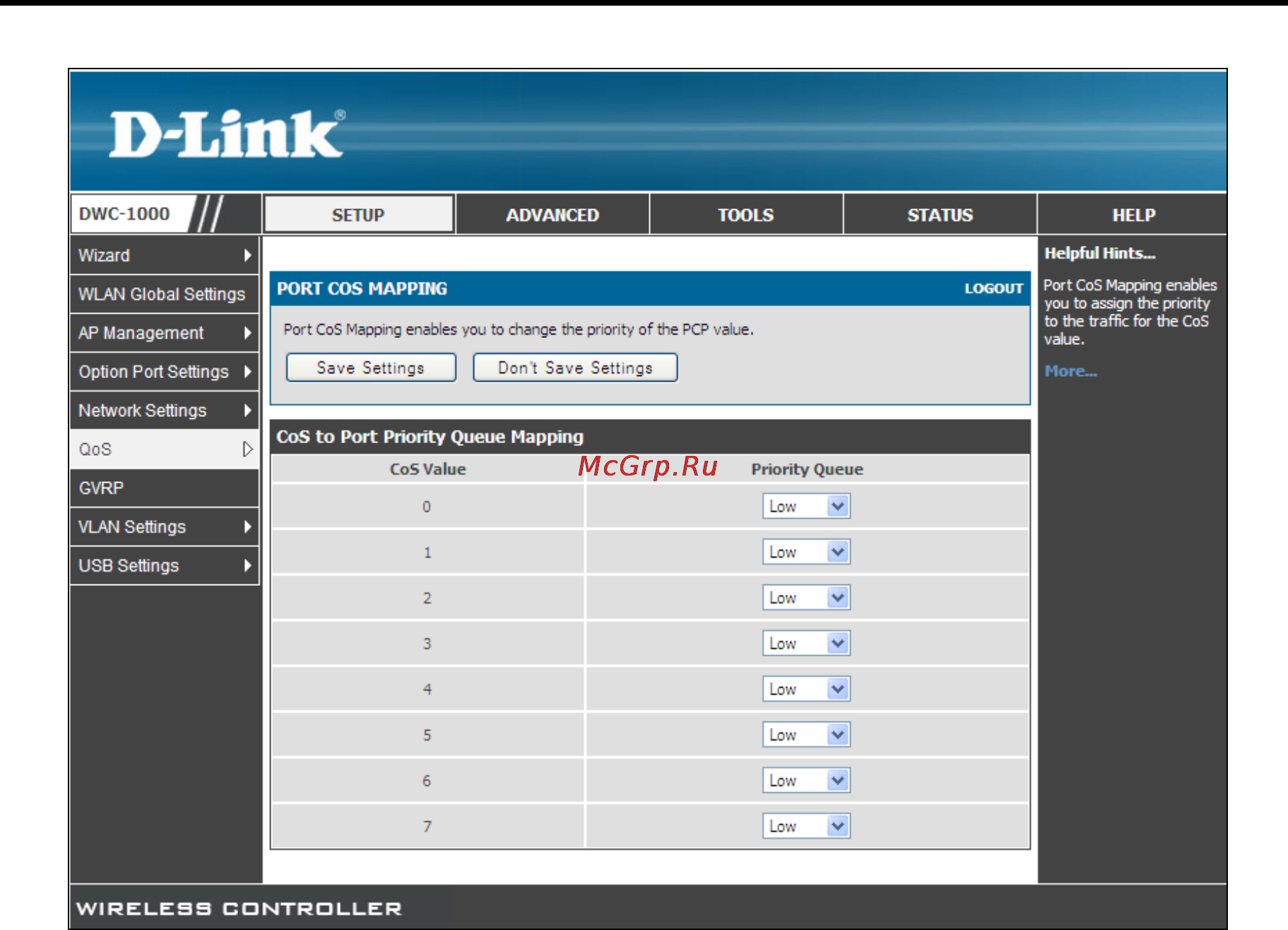Click Don't Save Settings button

[575, 367]
